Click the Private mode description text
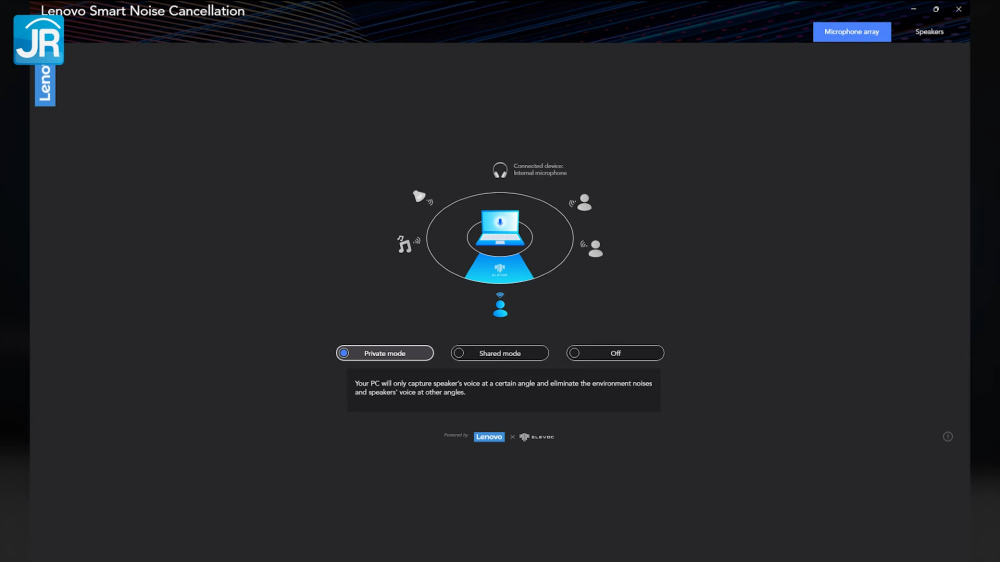The image size is (1000, 562). coord(503,388)
